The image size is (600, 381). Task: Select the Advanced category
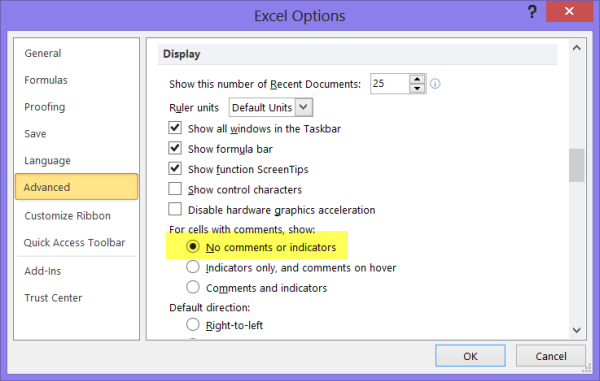coord(77,187)
